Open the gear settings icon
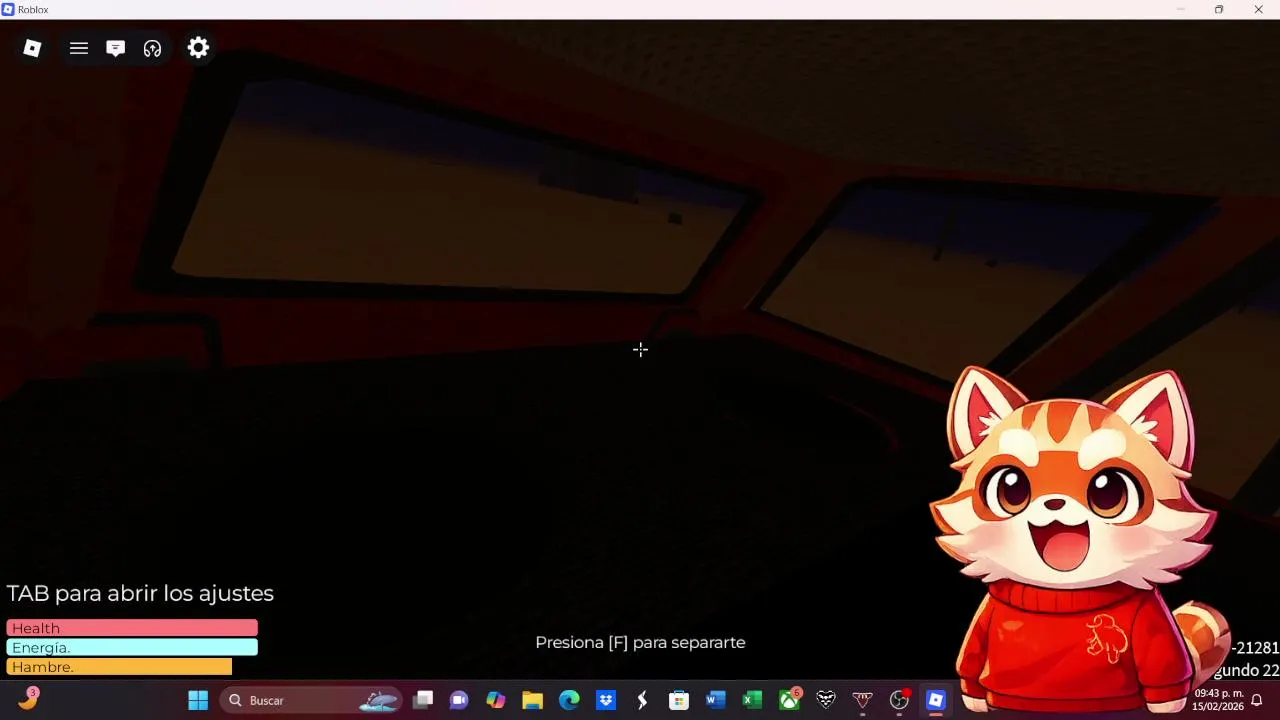 tap(199, 48)
